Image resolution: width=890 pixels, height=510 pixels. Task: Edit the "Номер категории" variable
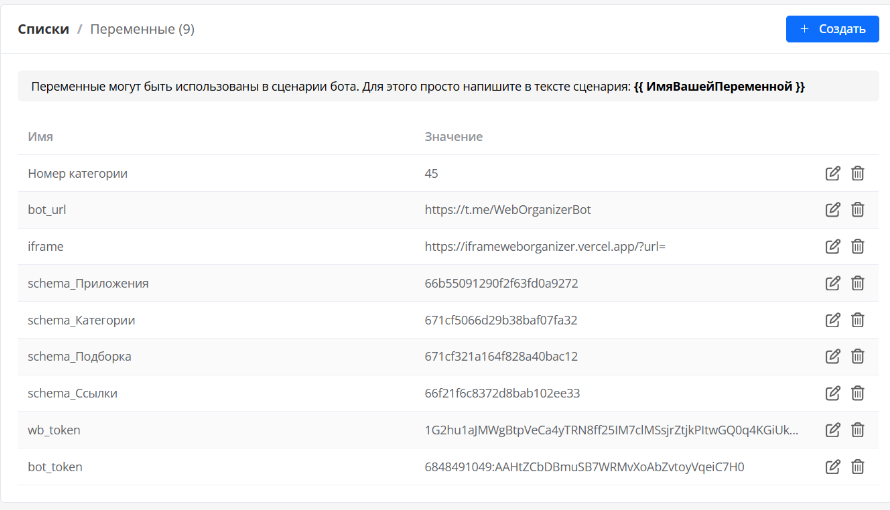click(832, 173)
